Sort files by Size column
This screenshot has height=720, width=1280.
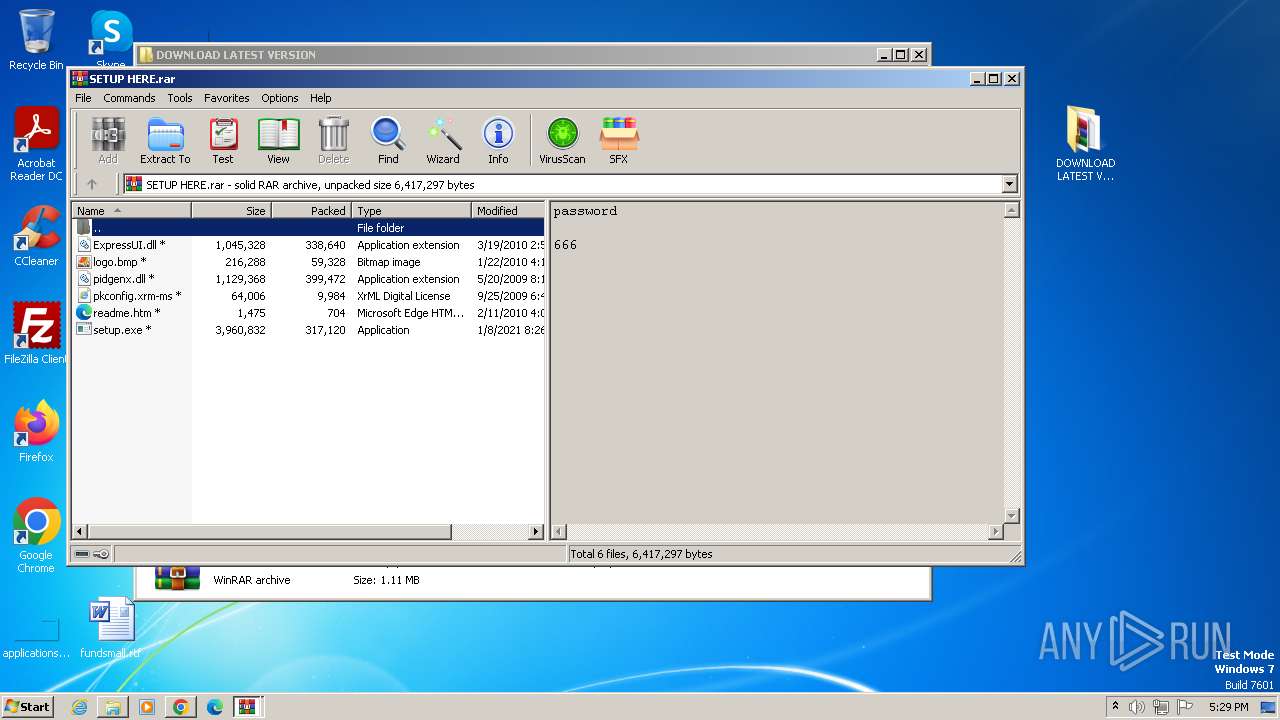point(231,211)
